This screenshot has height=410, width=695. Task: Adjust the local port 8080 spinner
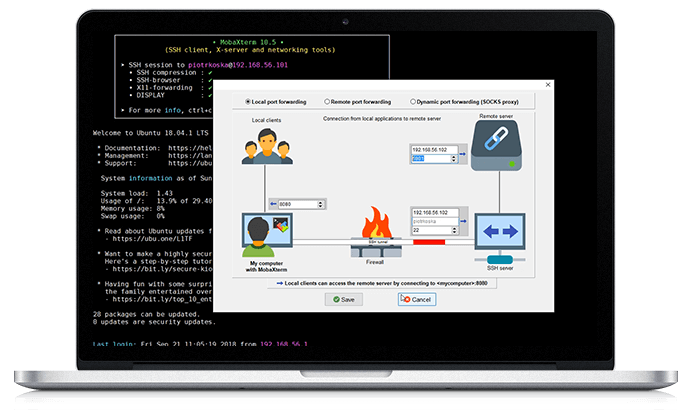(320, 204)
